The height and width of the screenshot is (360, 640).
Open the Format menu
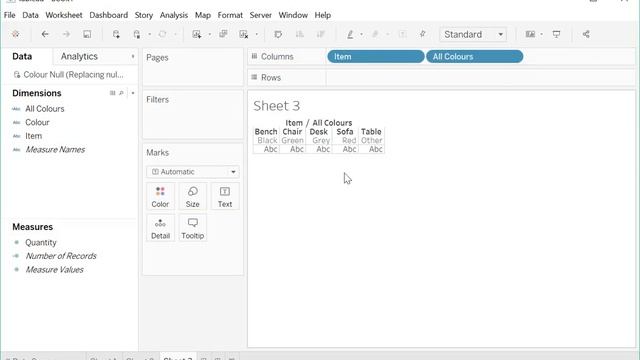pos(230,15)
